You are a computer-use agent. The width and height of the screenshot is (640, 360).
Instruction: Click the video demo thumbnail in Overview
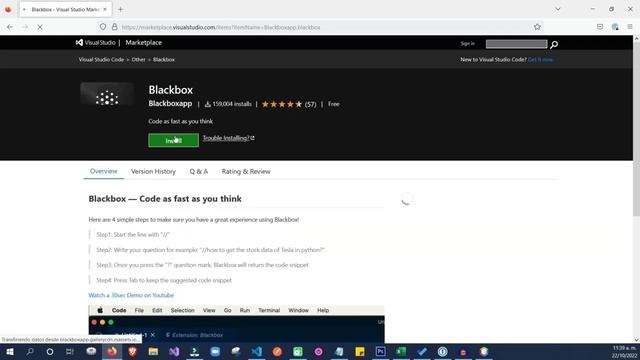click(236, 324)
